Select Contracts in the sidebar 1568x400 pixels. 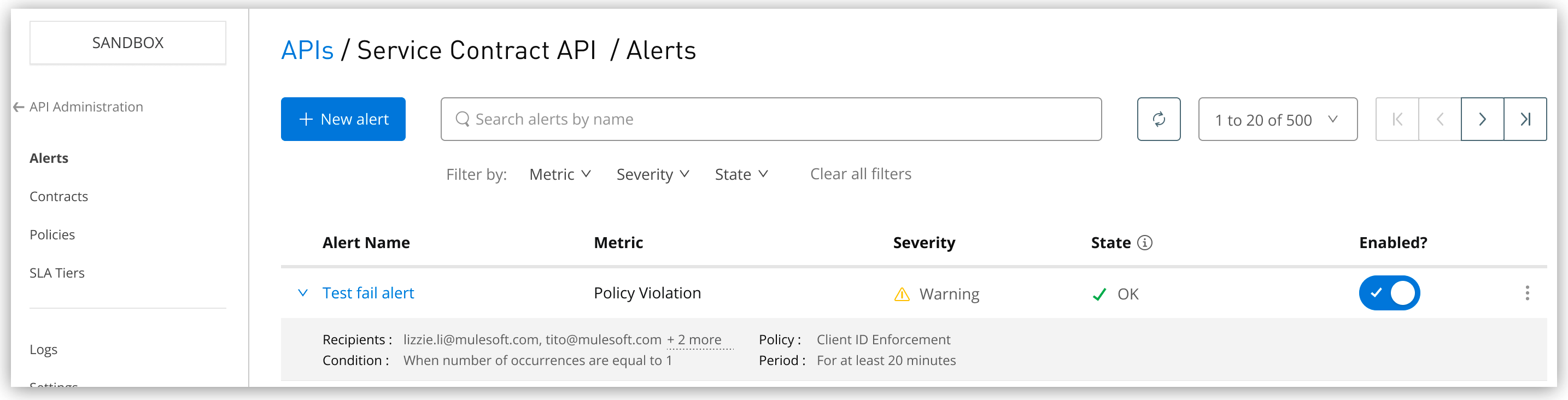tap(58, 196)
